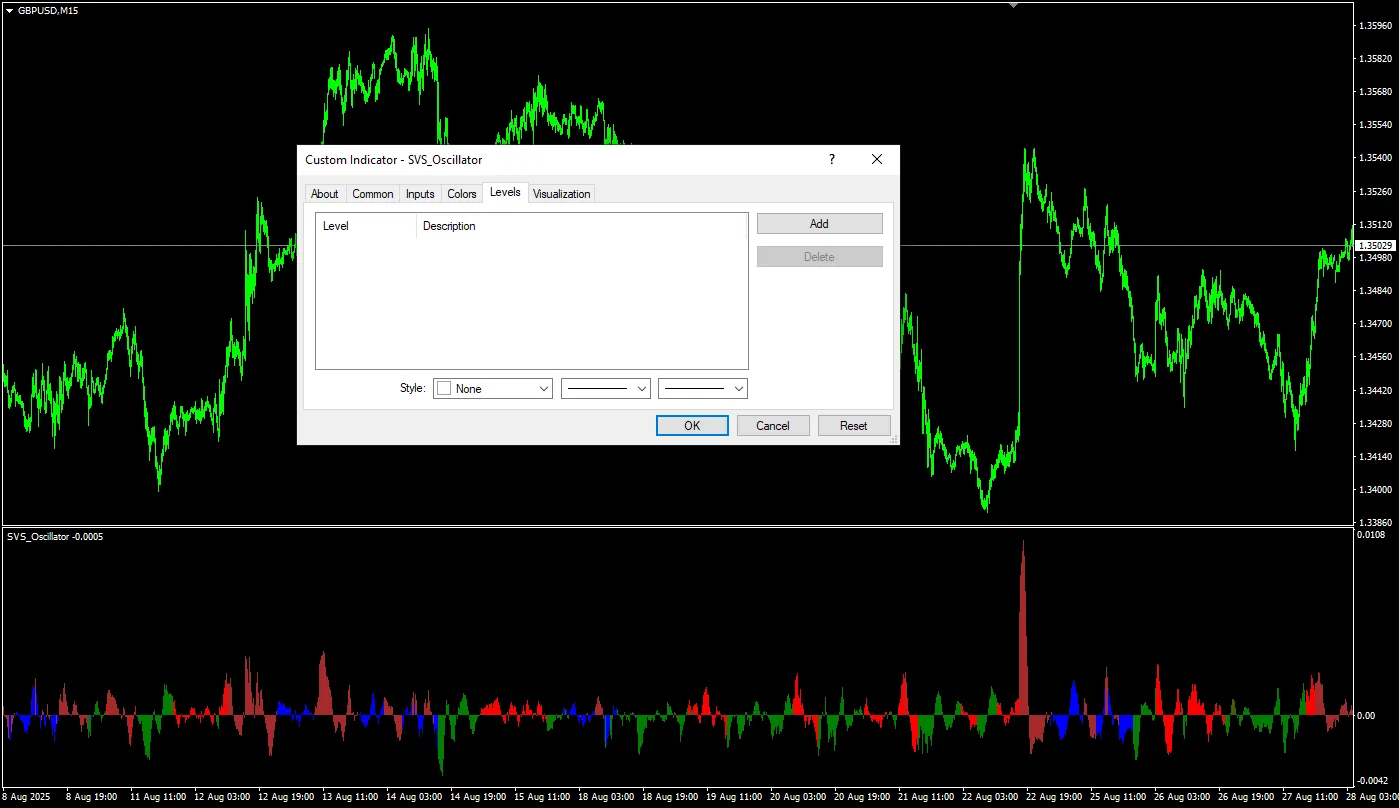Viewport: 1400px width, 808px height.
Task: Click the Add level button
Action: 819,224
